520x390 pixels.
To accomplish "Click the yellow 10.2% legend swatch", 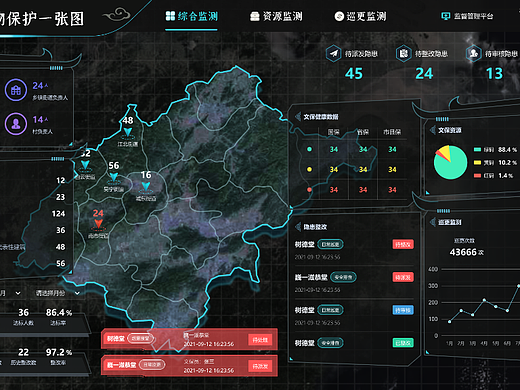I will tap(477, 163).
